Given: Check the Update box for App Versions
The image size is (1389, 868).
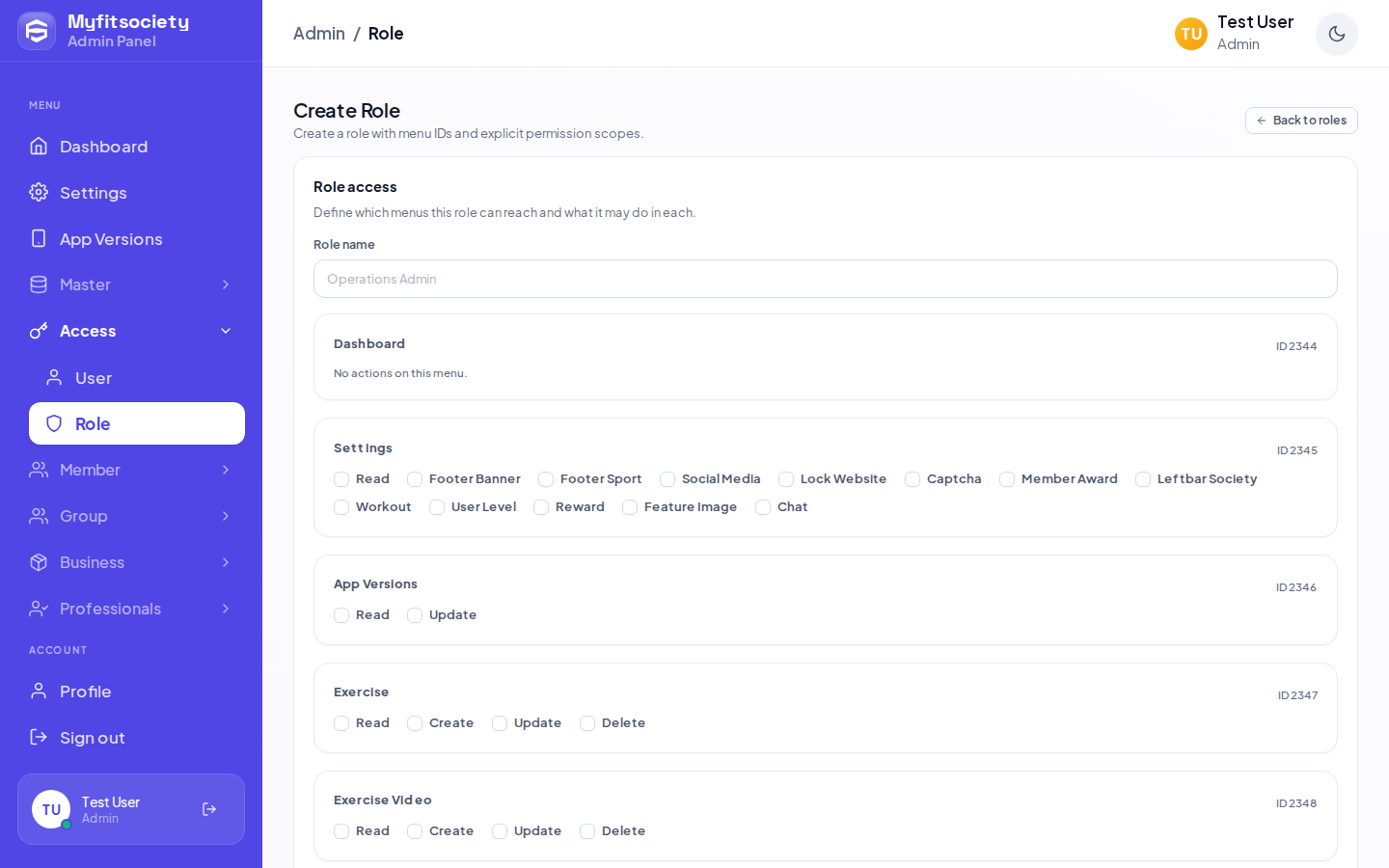Looking at the screenshot, I should click(415, 615).
